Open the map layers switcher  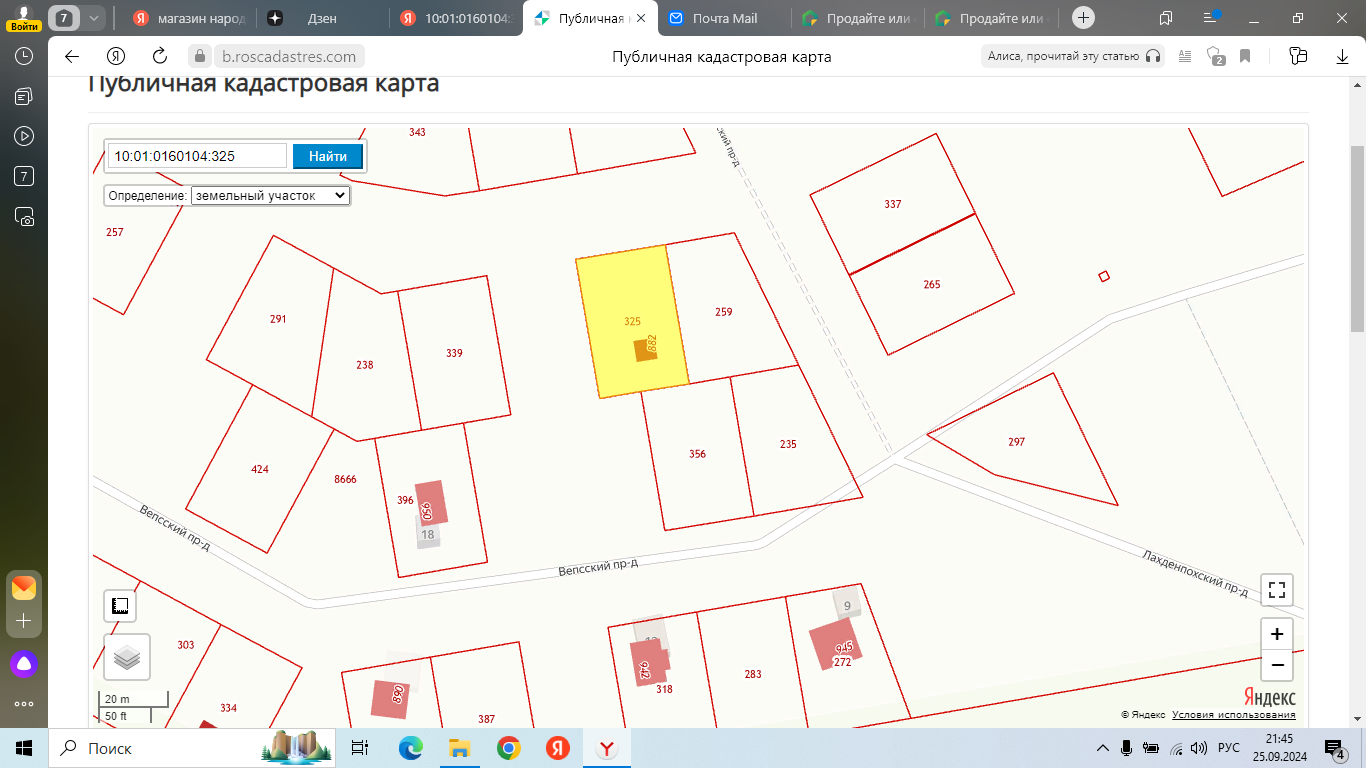(127, 657)
